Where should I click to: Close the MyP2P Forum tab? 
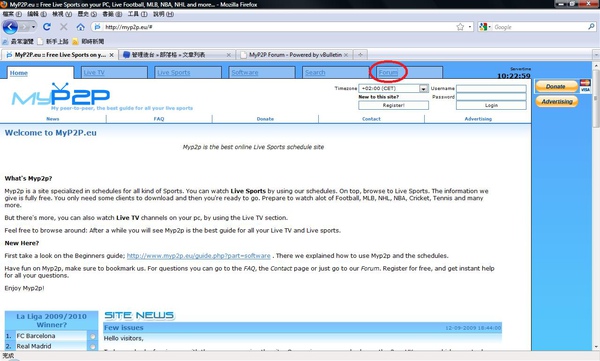346,55
